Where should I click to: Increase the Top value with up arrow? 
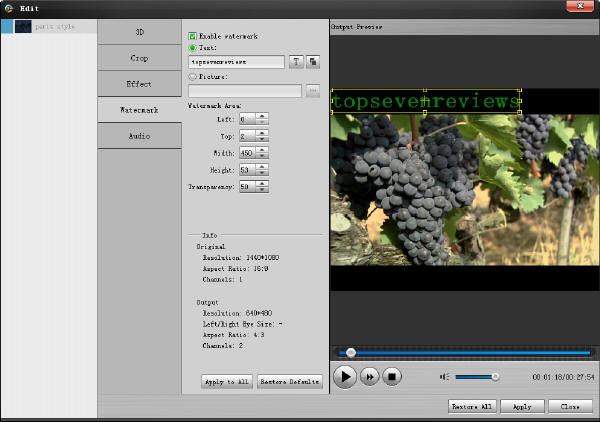(x=262, y=133)
